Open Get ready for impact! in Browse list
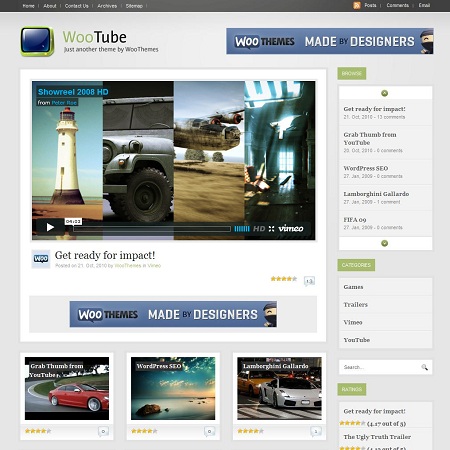 (374, 109)
